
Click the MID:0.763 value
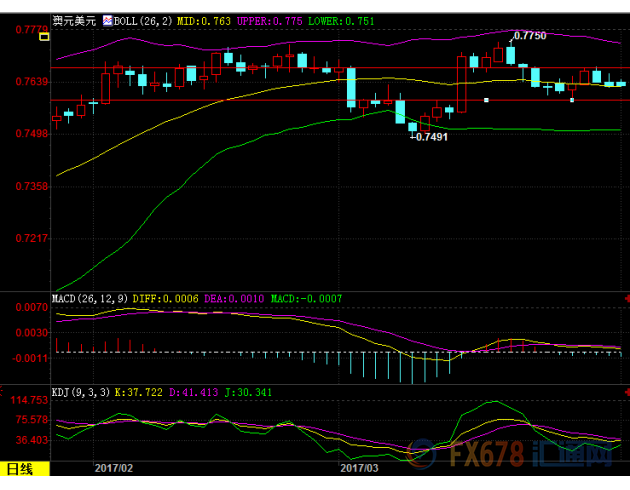204,21
